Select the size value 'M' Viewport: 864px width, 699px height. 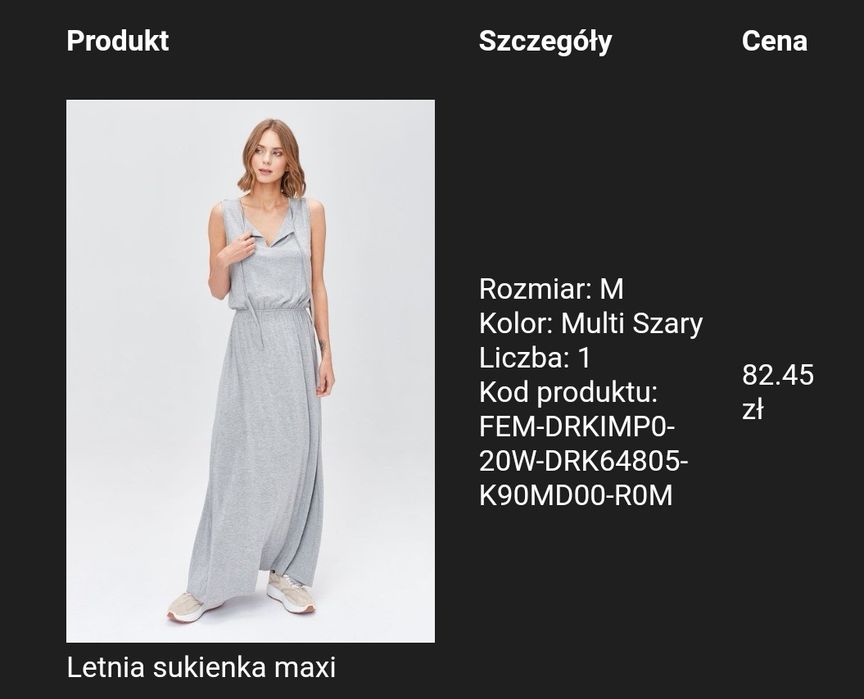[x=612, y=290]
